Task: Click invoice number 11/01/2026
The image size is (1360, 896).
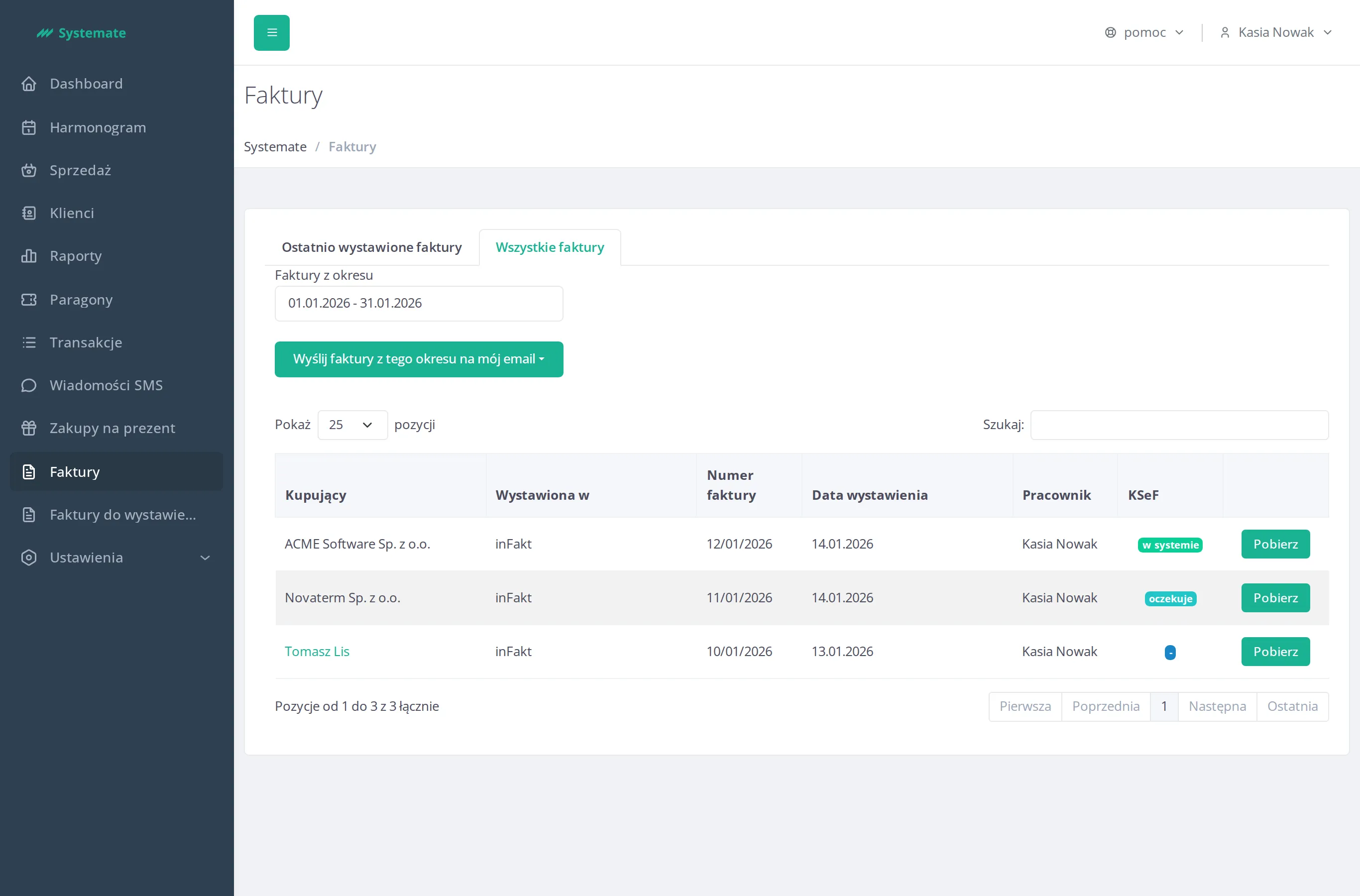Action: point(739,598)
